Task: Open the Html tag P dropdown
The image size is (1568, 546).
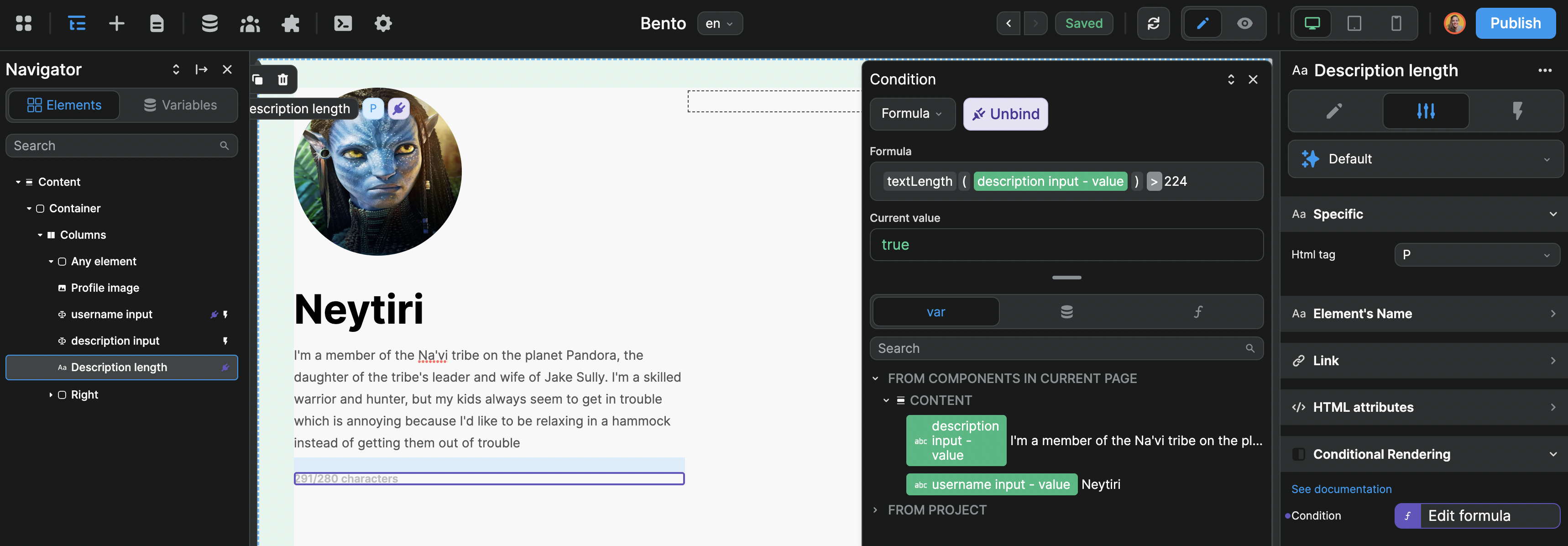Action: (x=1477, y=254)
